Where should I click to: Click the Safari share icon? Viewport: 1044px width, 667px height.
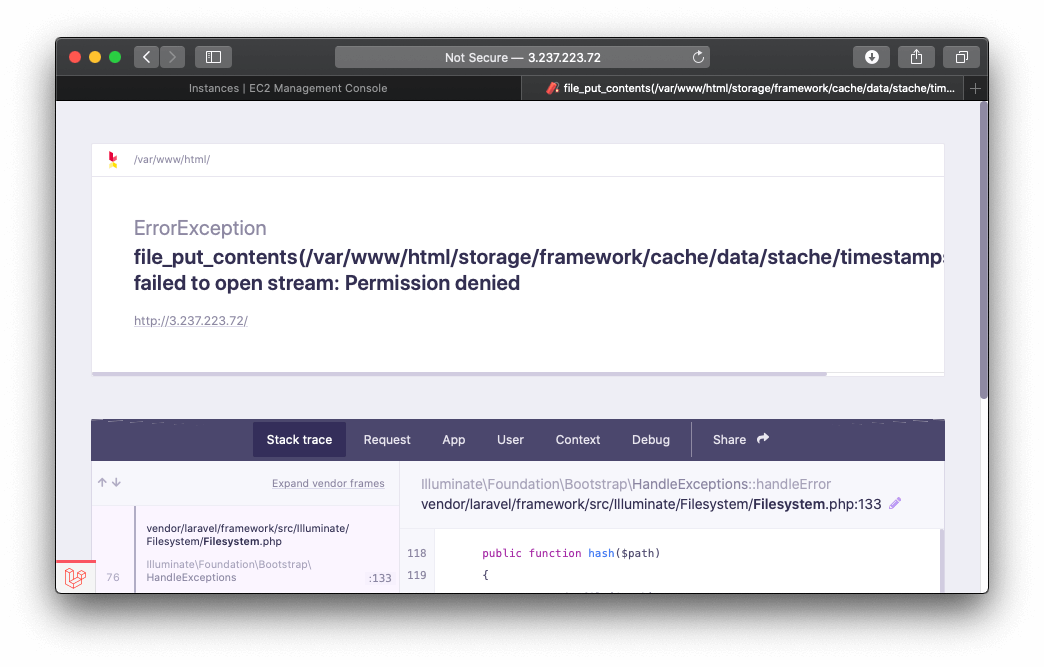point(916,57)
